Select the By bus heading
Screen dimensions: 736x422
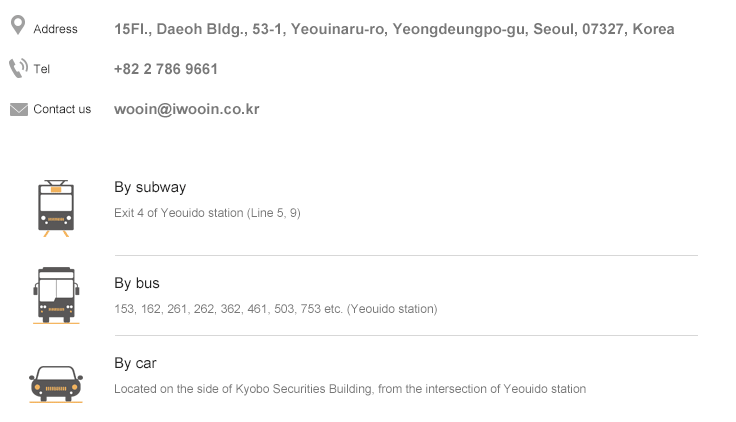(137, 283)
